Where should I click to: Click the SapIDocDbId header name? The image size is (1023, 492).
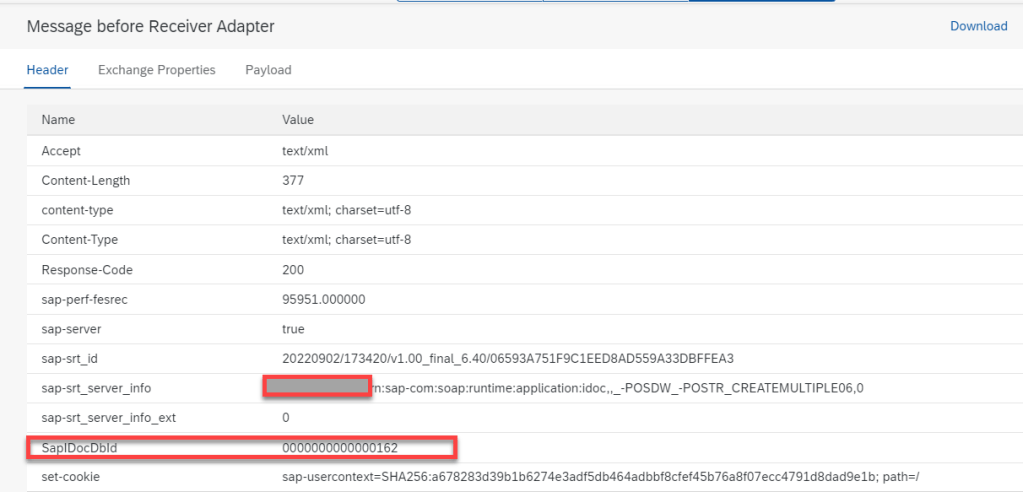(79, 448)
